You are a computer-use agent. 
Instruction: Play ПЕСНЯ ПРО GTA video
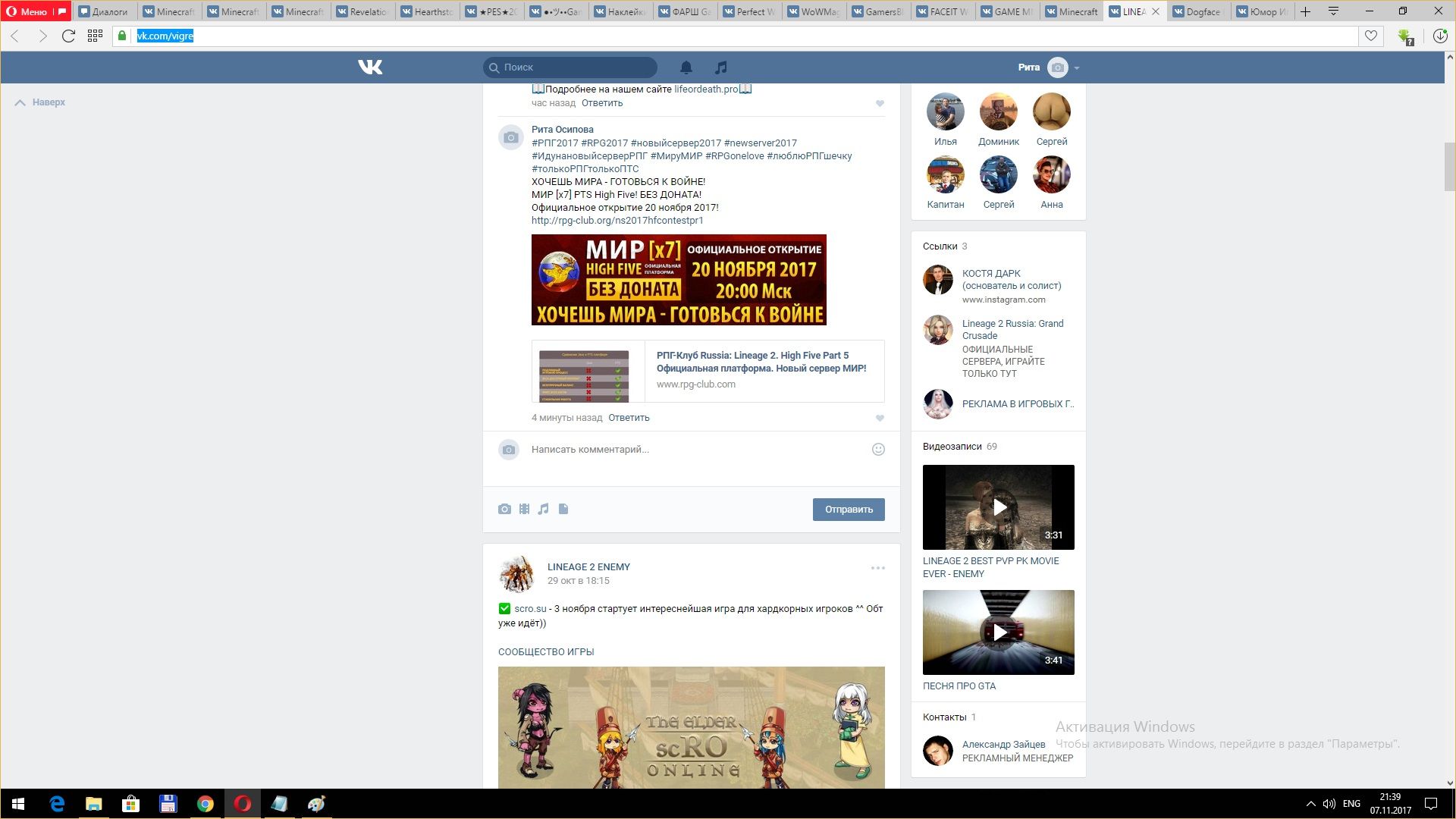point(999,632)
